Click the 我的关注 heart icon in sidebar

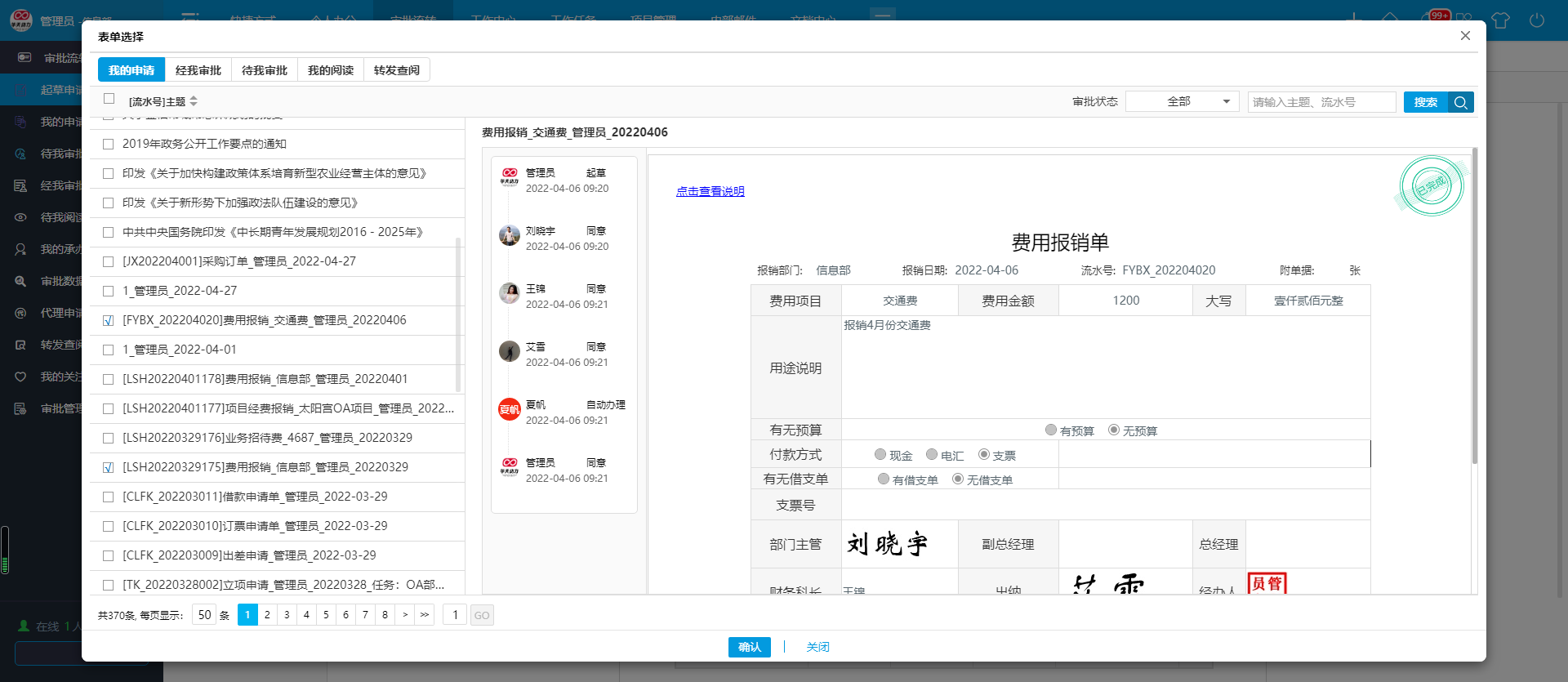tap(21, 377)
